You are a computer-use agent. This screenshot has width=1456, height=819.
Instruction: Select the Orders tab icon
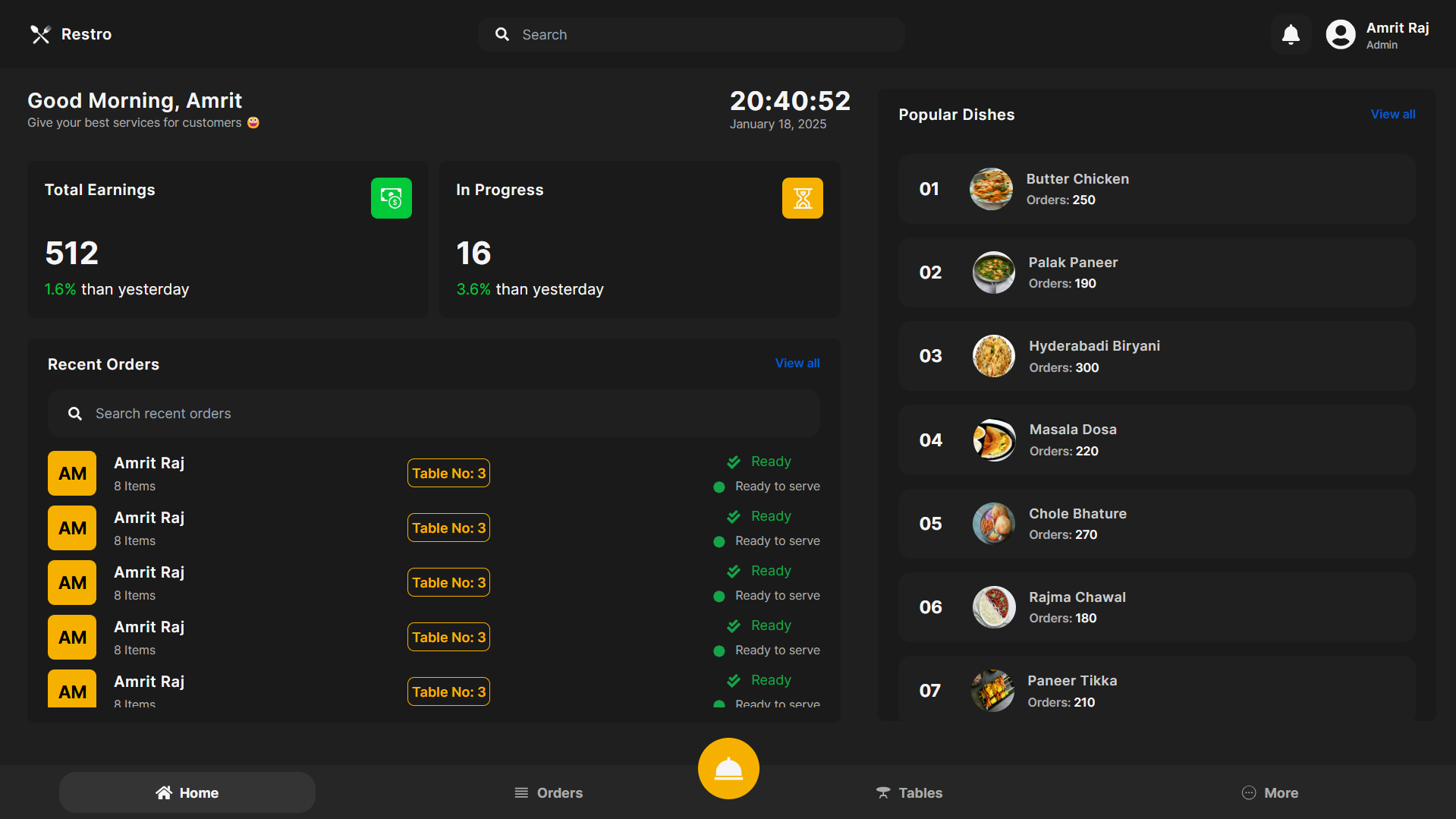(521, 792)
